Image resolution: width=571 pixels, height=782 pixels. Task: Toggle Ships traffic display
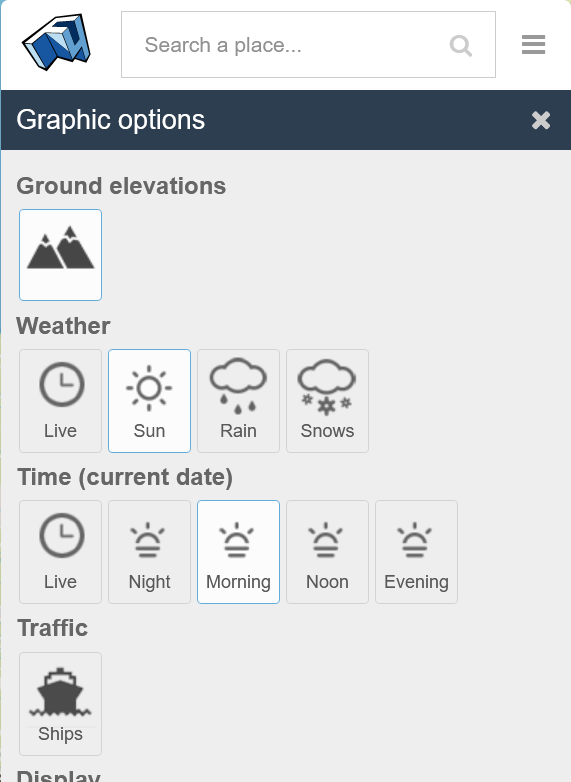60,704
